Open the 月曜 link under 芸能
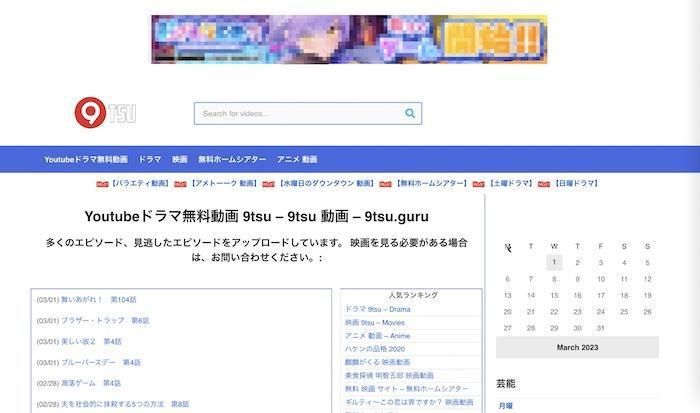 click(505, 406)
